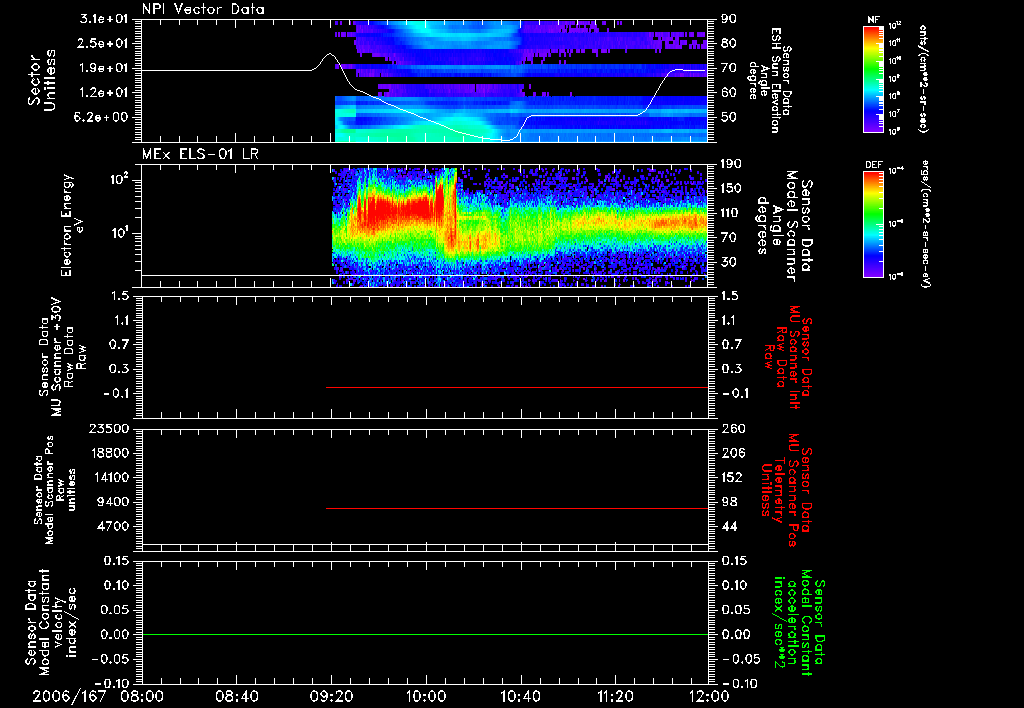Select the "1.2e+01" sector tick label

[104, 93]
